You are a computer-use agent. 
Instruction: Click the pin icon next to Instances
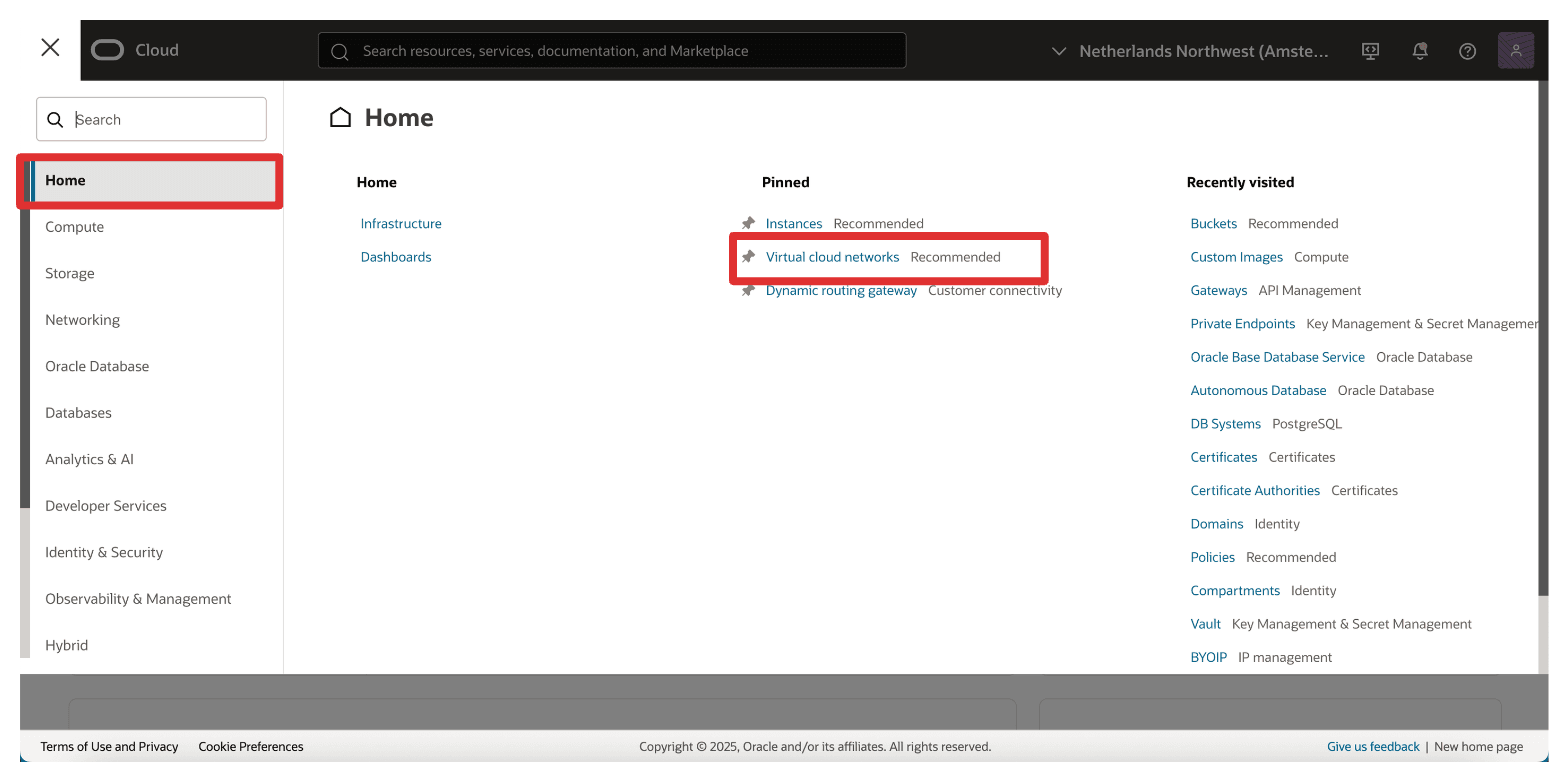[748, 223]
